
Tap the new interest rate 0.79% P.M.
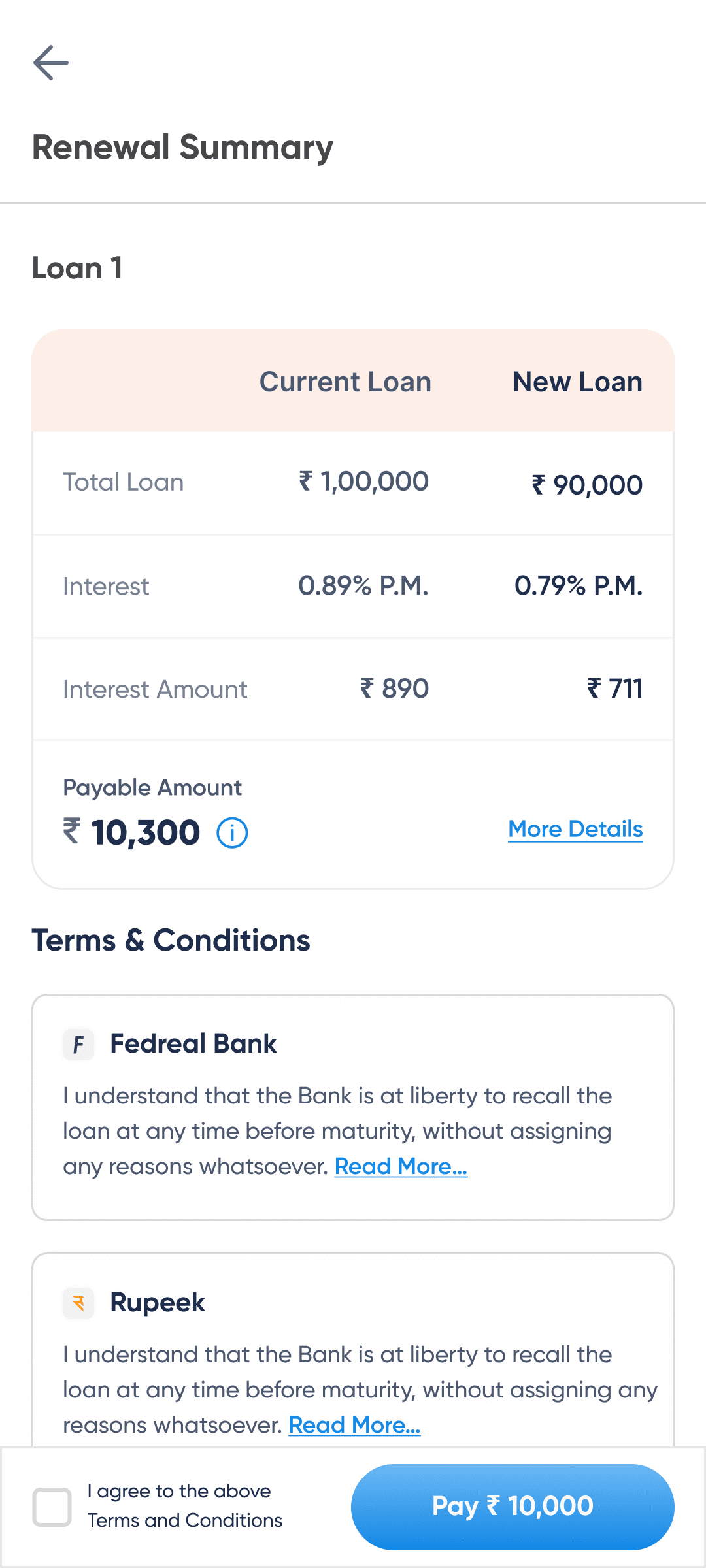pos(579,586)
